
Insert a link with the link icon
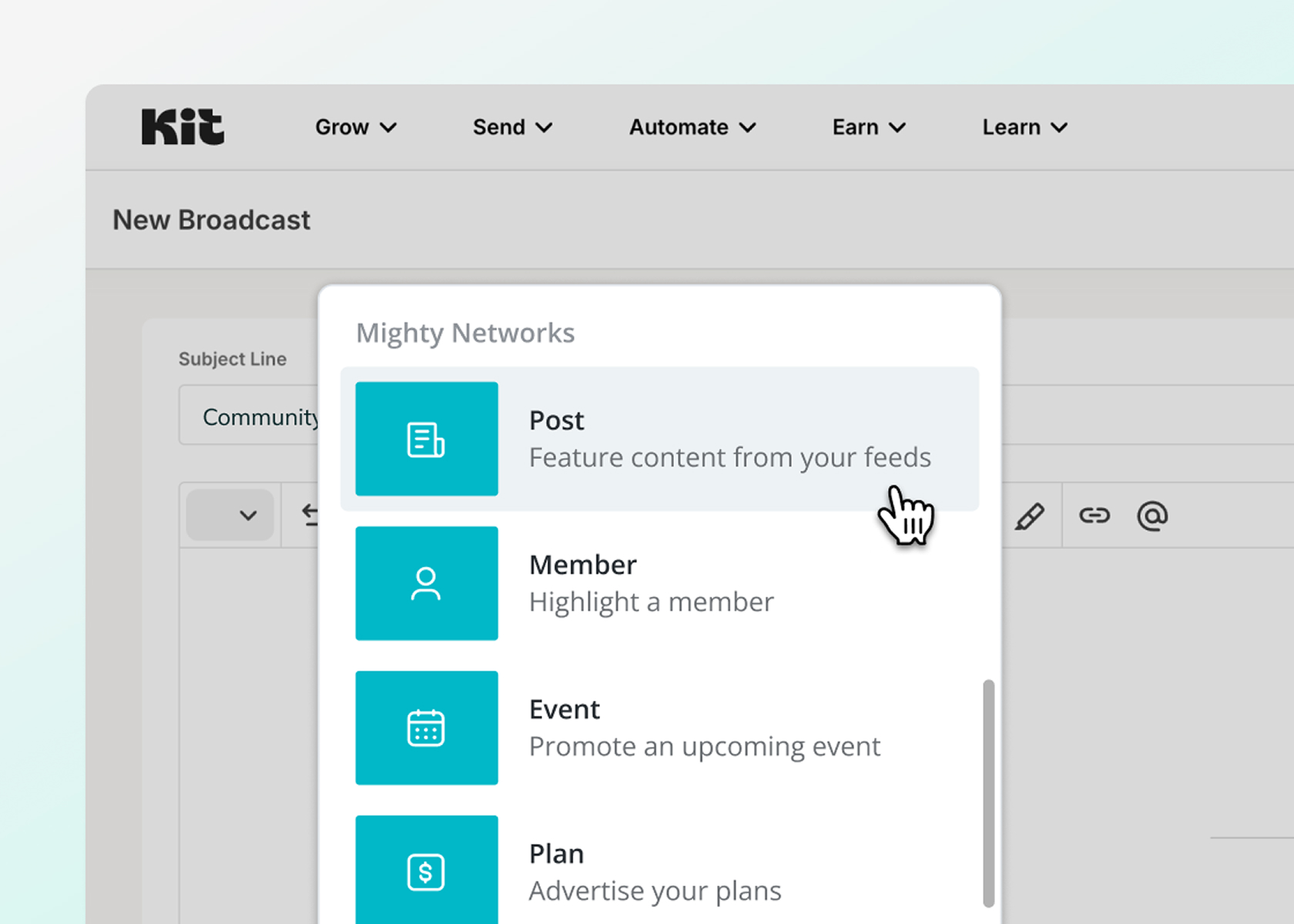coord(1094,516)
